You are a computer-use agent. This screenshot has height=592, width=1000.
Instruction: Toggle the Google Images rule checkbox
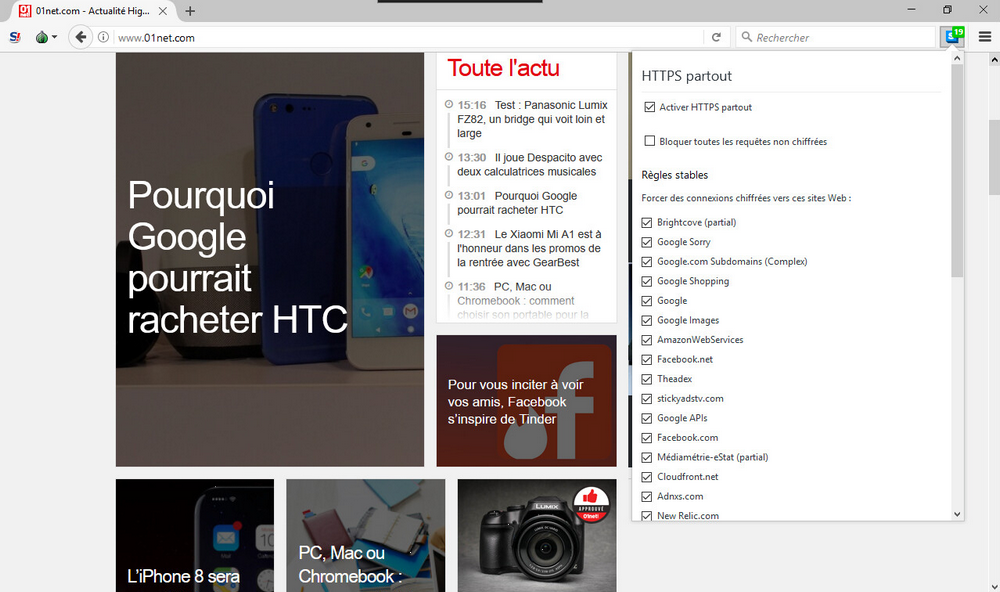tap(647, 321)
